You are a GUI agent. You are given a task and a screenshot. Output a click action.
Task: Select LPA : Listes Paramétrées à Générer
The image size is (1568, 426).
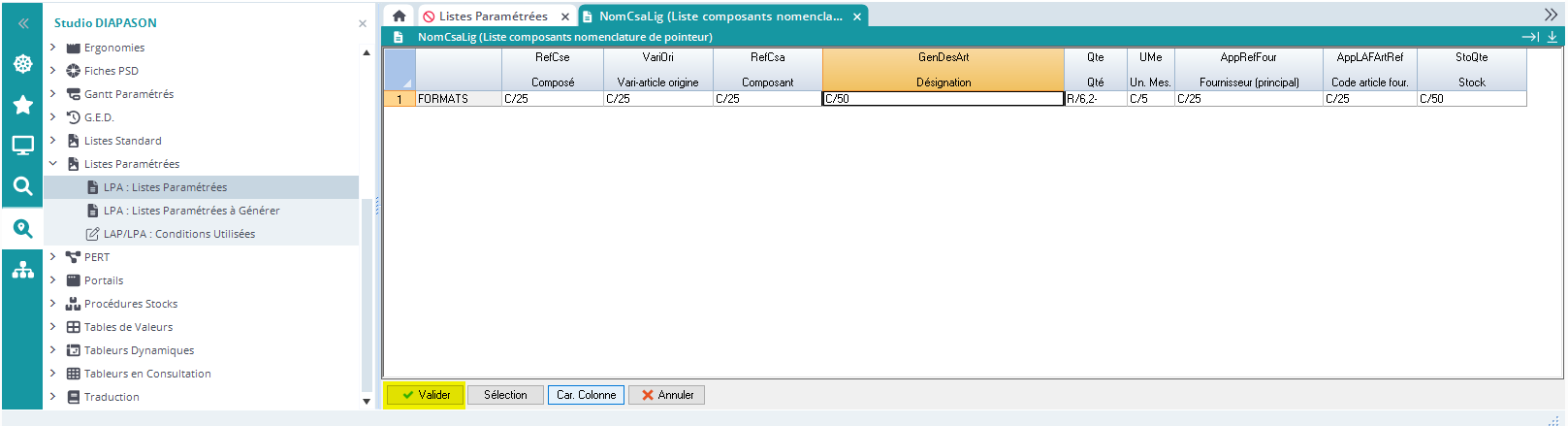pyautogui.click(x=191, y=211)
